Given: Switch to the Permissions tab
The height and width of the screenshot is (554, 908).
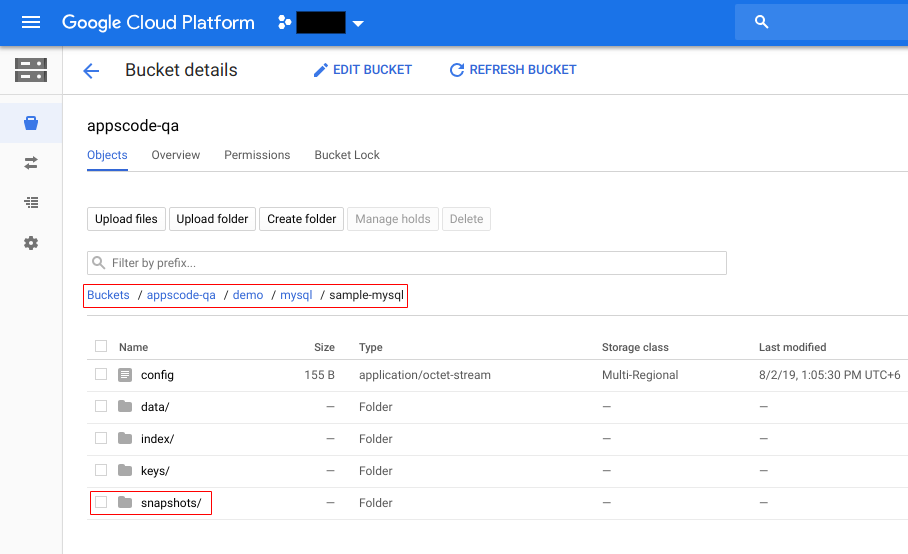Looking at the screenshot, I should (x=257, y=155).
